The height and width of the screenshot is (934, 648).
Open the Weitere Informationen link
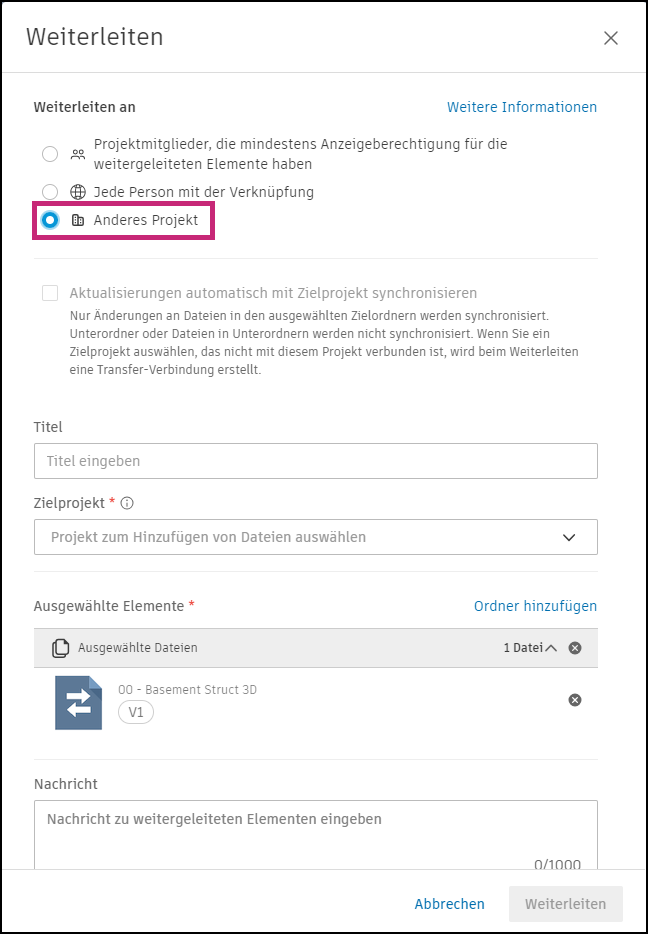521,107
